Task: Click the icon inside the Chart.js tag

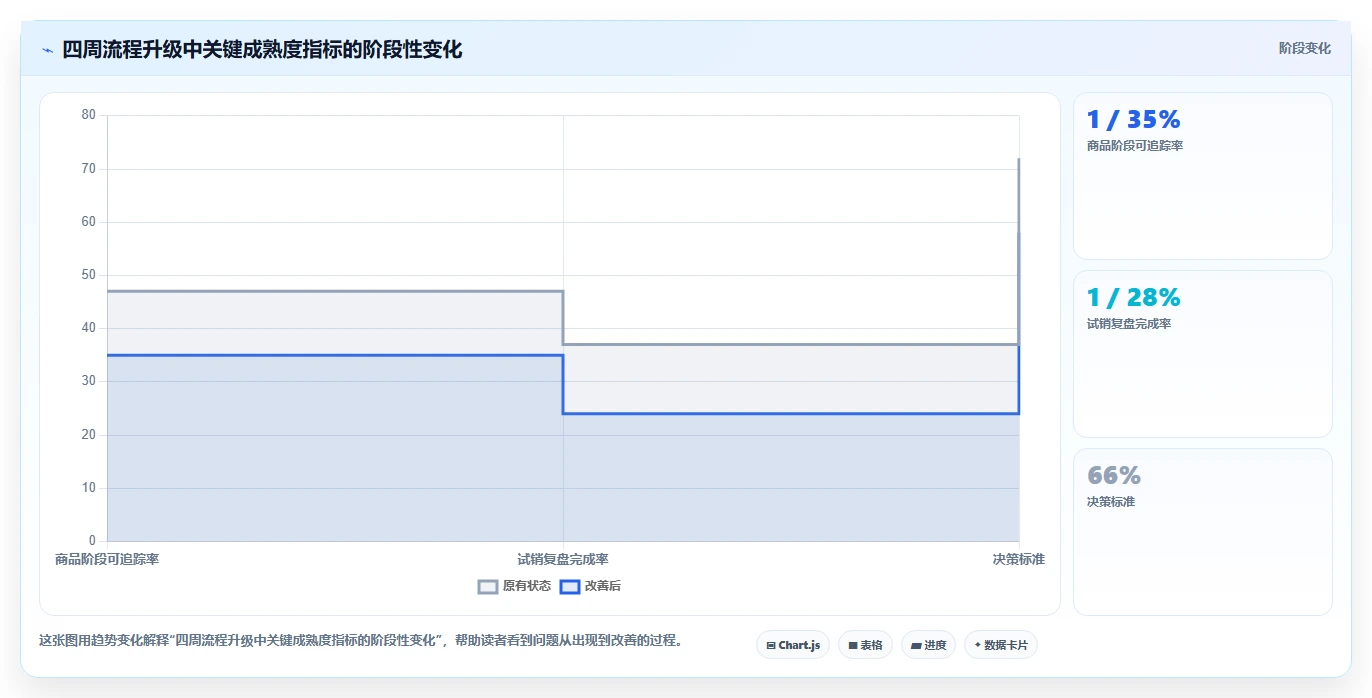Action: point(771,646)
